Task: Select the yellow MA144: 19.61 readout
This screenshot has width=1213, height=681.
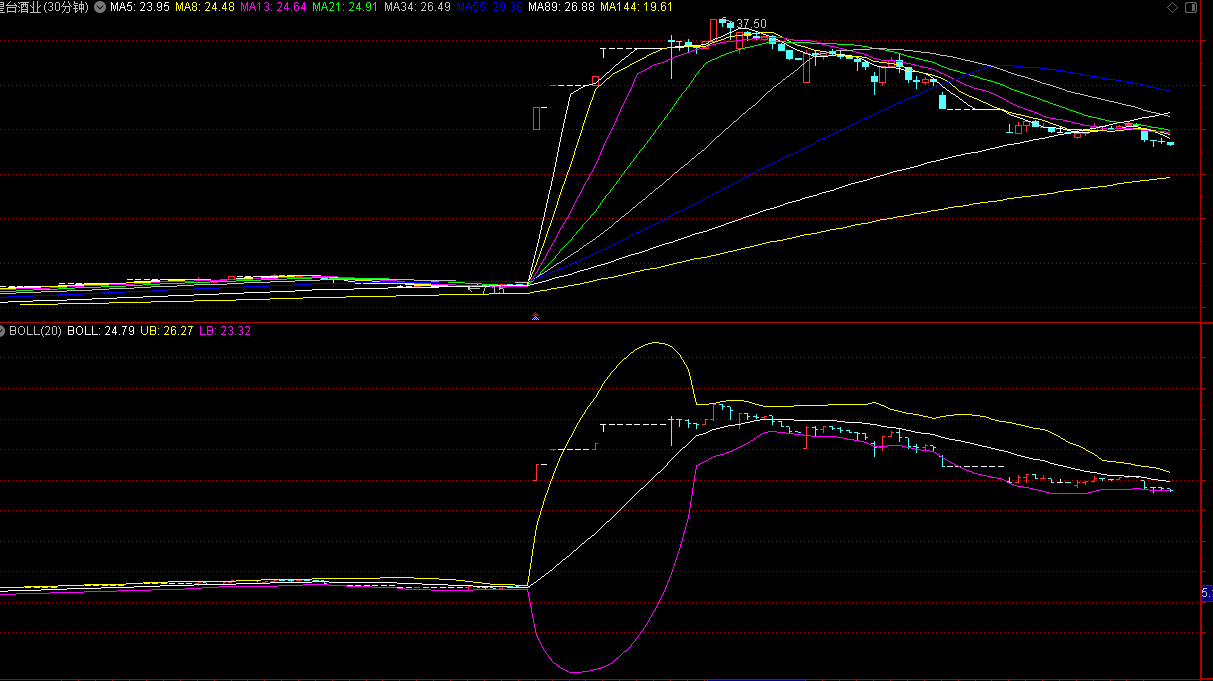Action: click(636, 7)
